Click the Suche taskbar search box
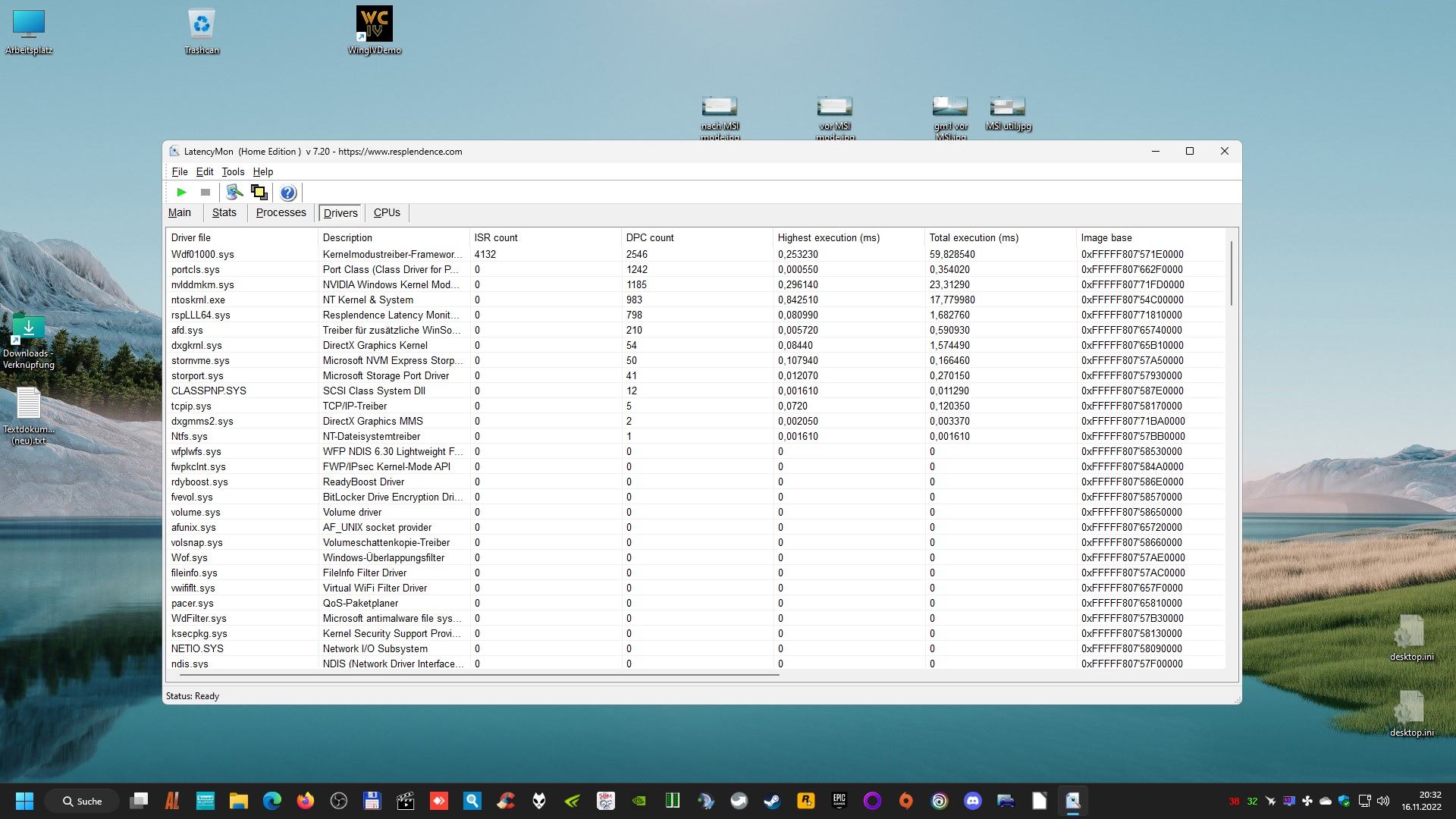Screen dimensions: 1456x819 pos(83,801)
